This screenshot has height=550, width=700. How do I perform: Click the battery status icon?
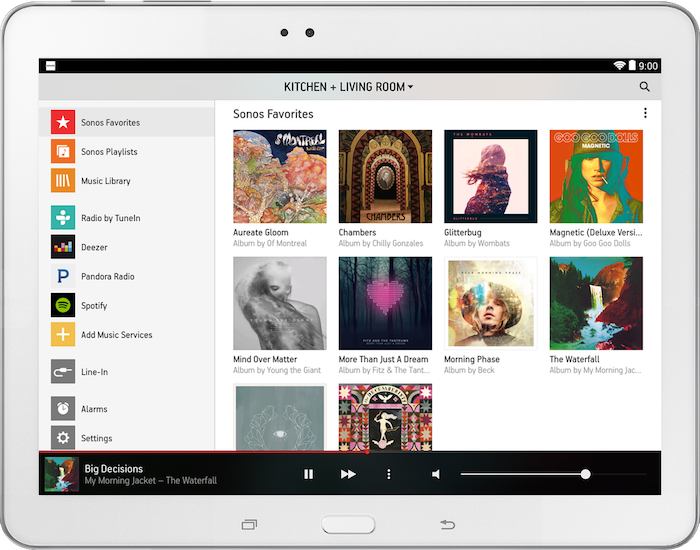point(632,66)
